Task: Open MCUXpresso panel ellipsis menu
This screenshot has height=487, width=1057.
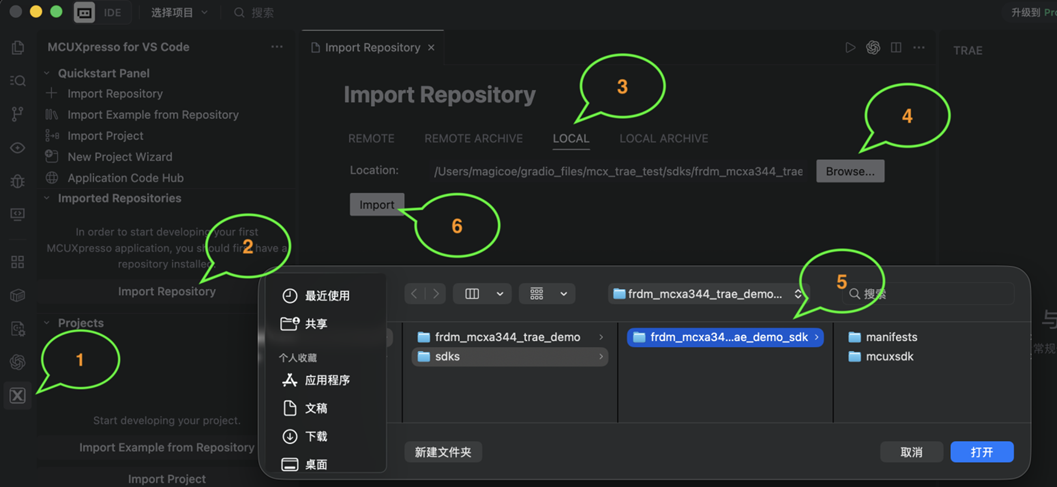Action: pos(276,47)
